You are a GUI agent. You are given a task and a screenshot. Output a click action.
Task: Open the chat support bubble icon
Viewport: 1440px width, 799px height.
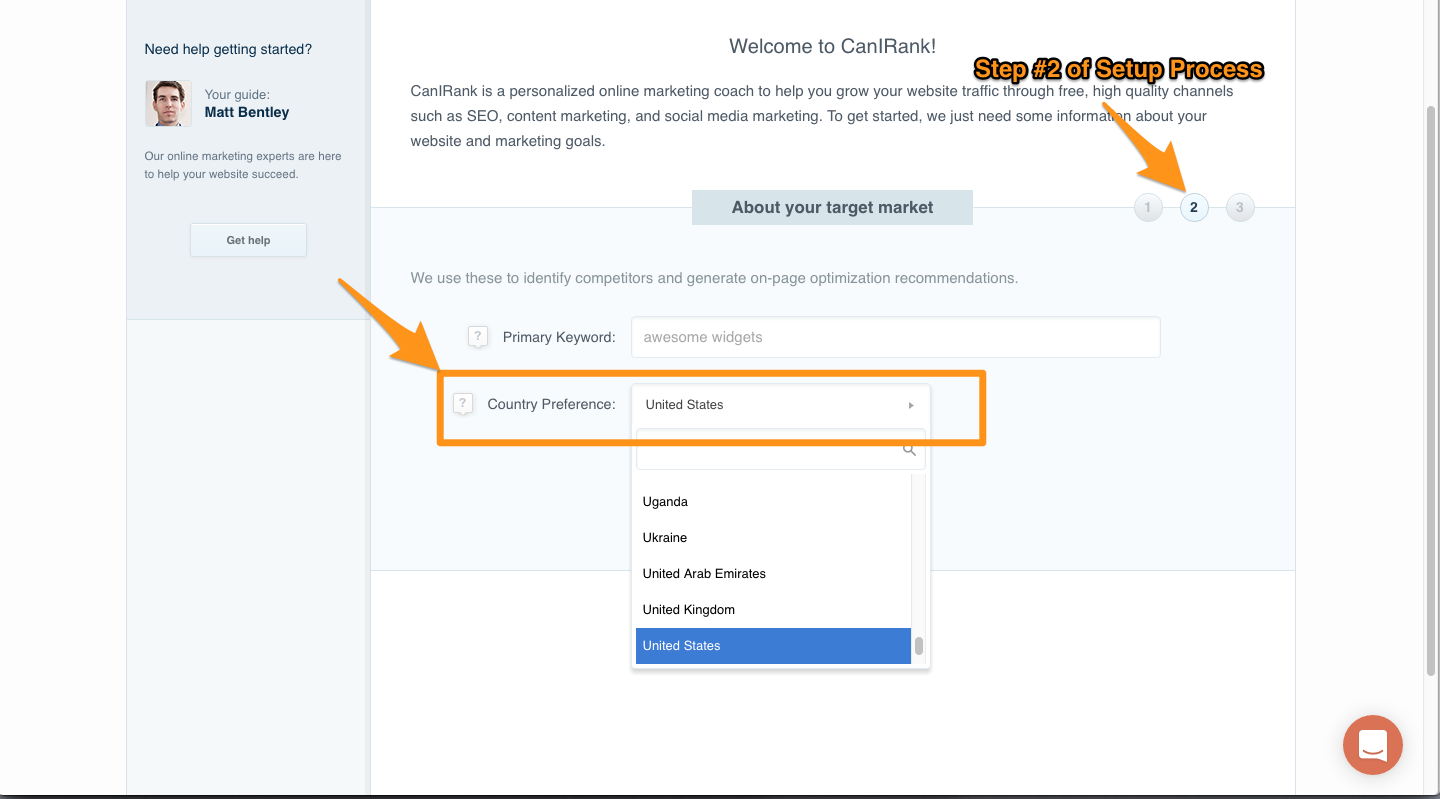click(x=1373, y=745)
